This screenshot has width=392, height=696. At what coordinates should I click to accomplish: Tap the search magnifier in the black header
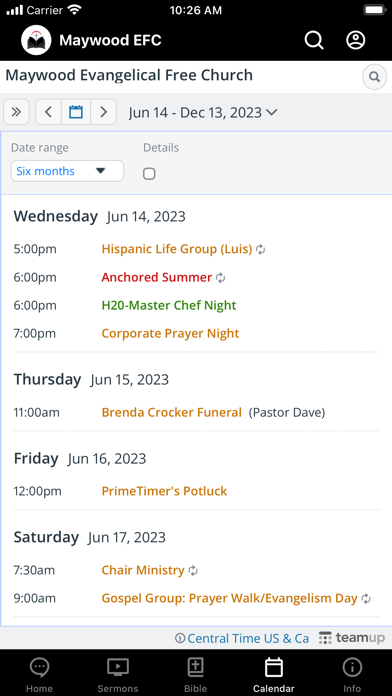pos(314,40)
